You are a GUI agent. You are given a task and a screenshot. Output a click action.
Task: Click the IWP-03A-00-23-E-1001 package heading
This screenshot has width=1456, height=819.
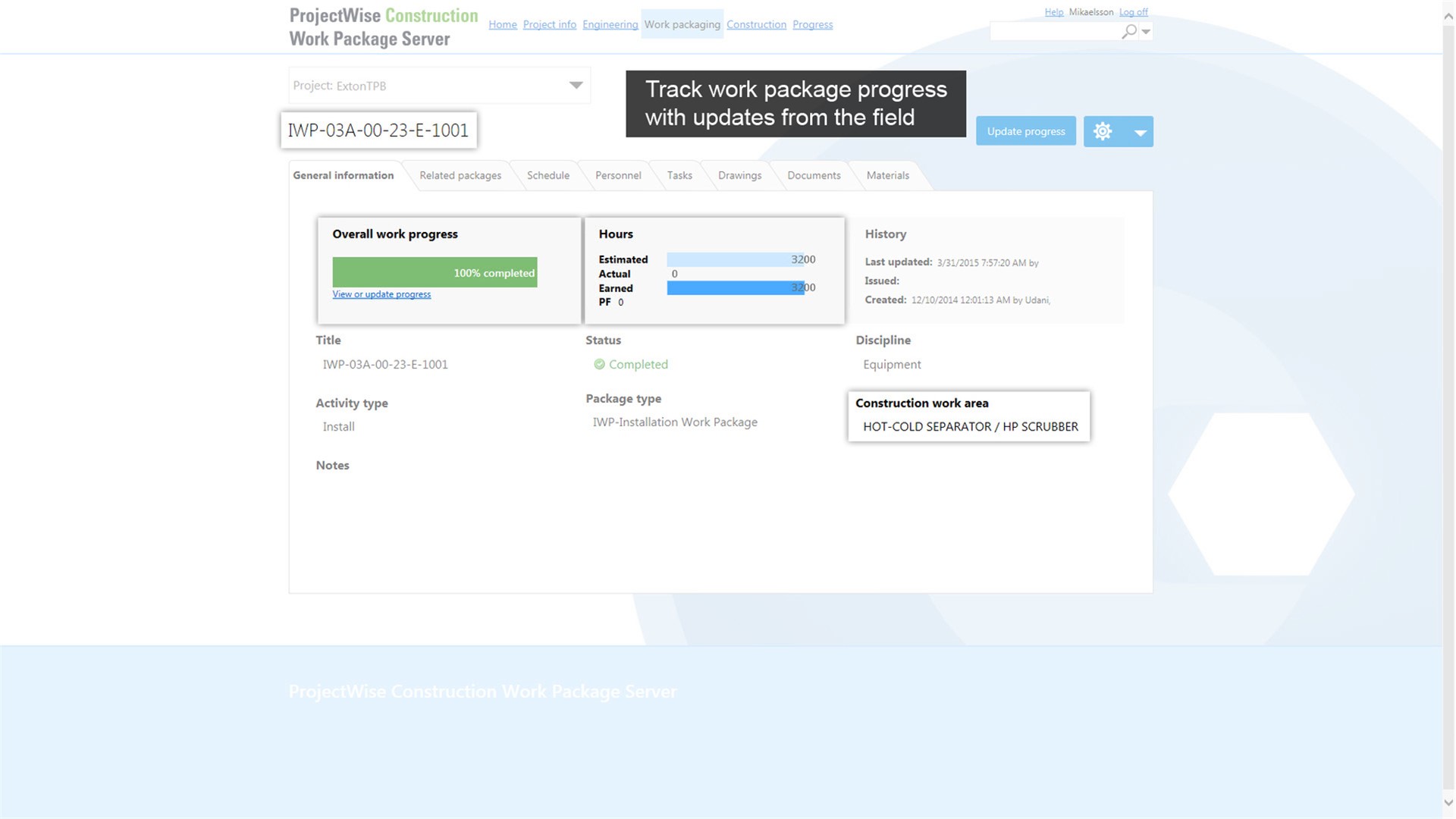[378, 130]
